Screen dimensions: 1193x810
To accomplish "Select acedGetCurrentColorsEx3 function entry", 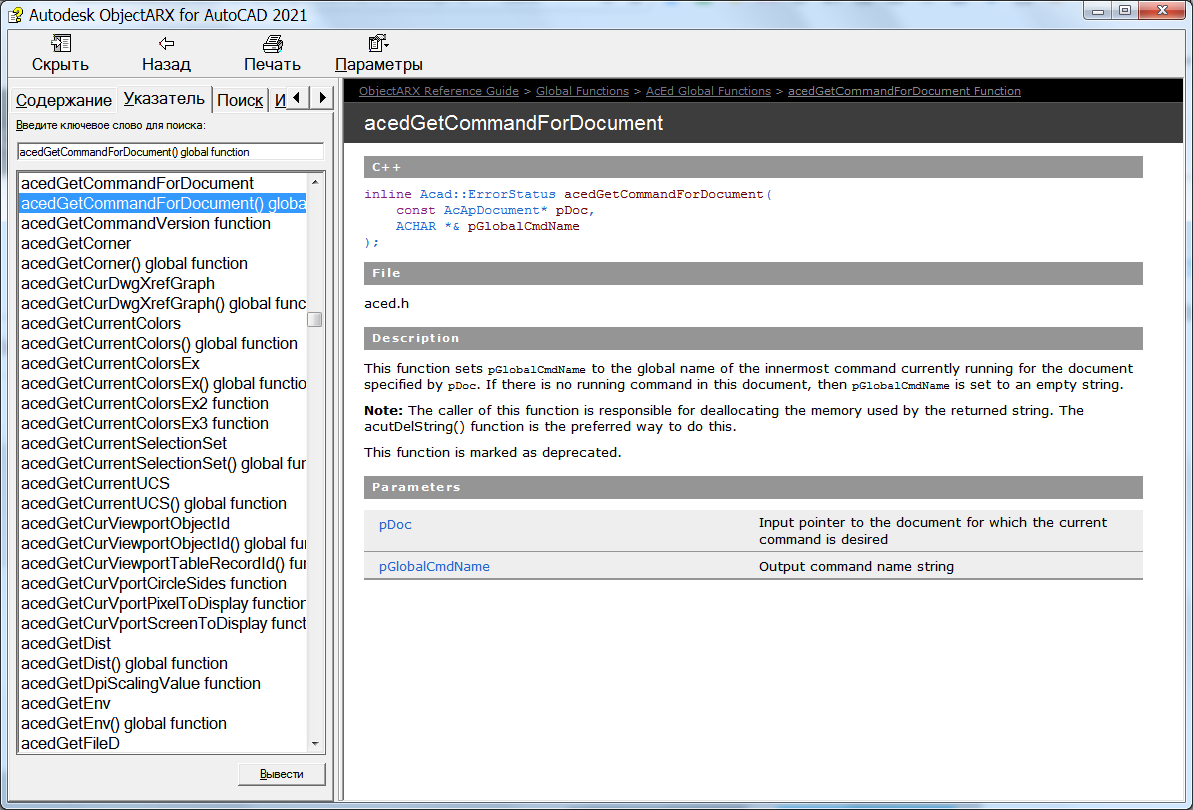I will (163, 424).
